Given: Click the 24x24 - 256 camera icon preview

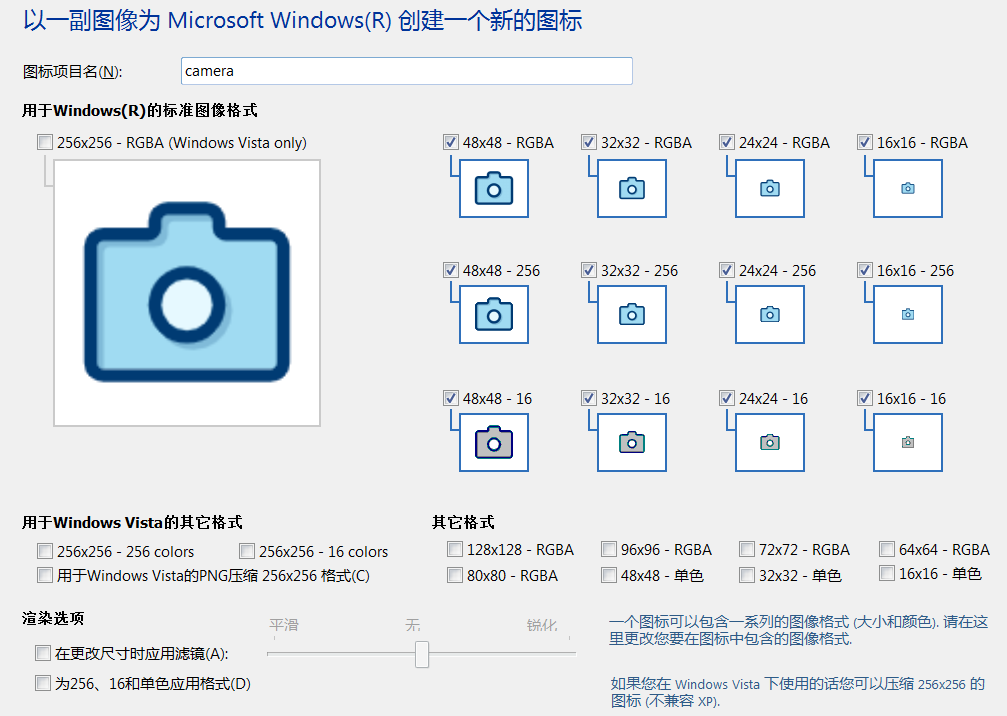Looking at the screenshot, I should 768,314.
